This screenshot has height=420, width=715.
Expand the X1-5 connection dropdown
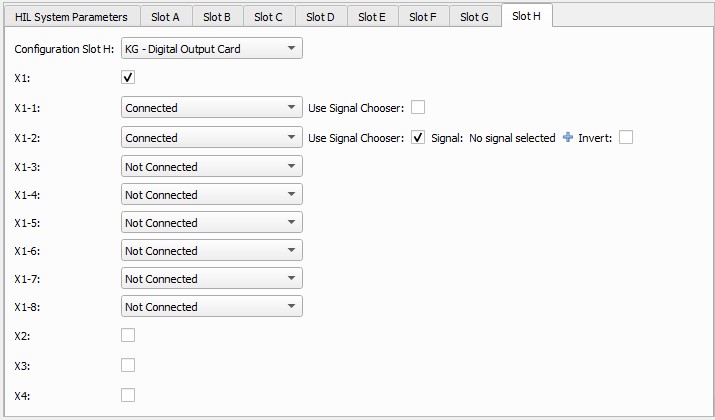pos(212,223)
